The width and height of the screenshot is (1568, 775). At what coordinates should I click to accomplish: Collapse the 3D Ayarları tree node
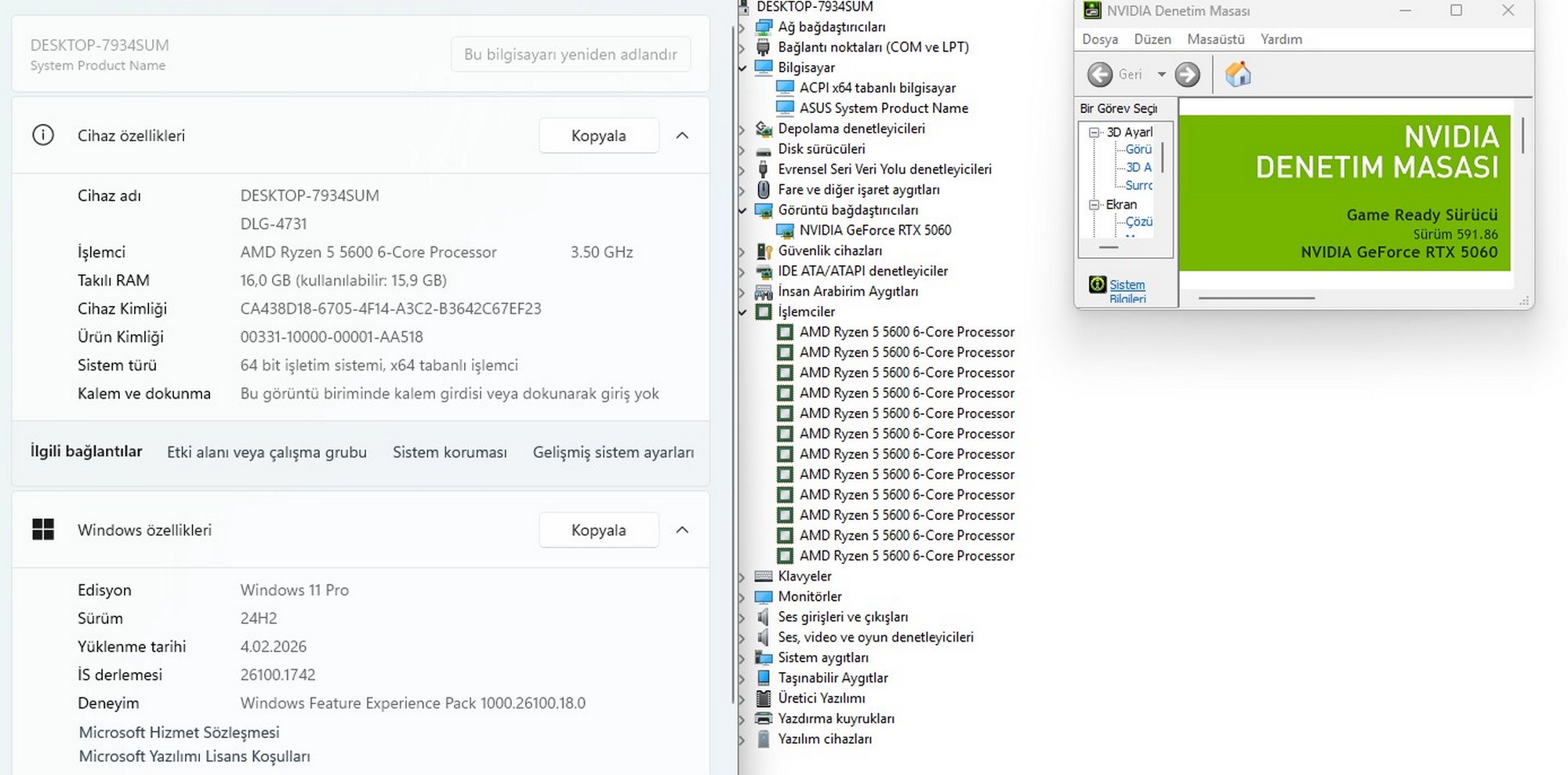click(x=1094, y=133)
